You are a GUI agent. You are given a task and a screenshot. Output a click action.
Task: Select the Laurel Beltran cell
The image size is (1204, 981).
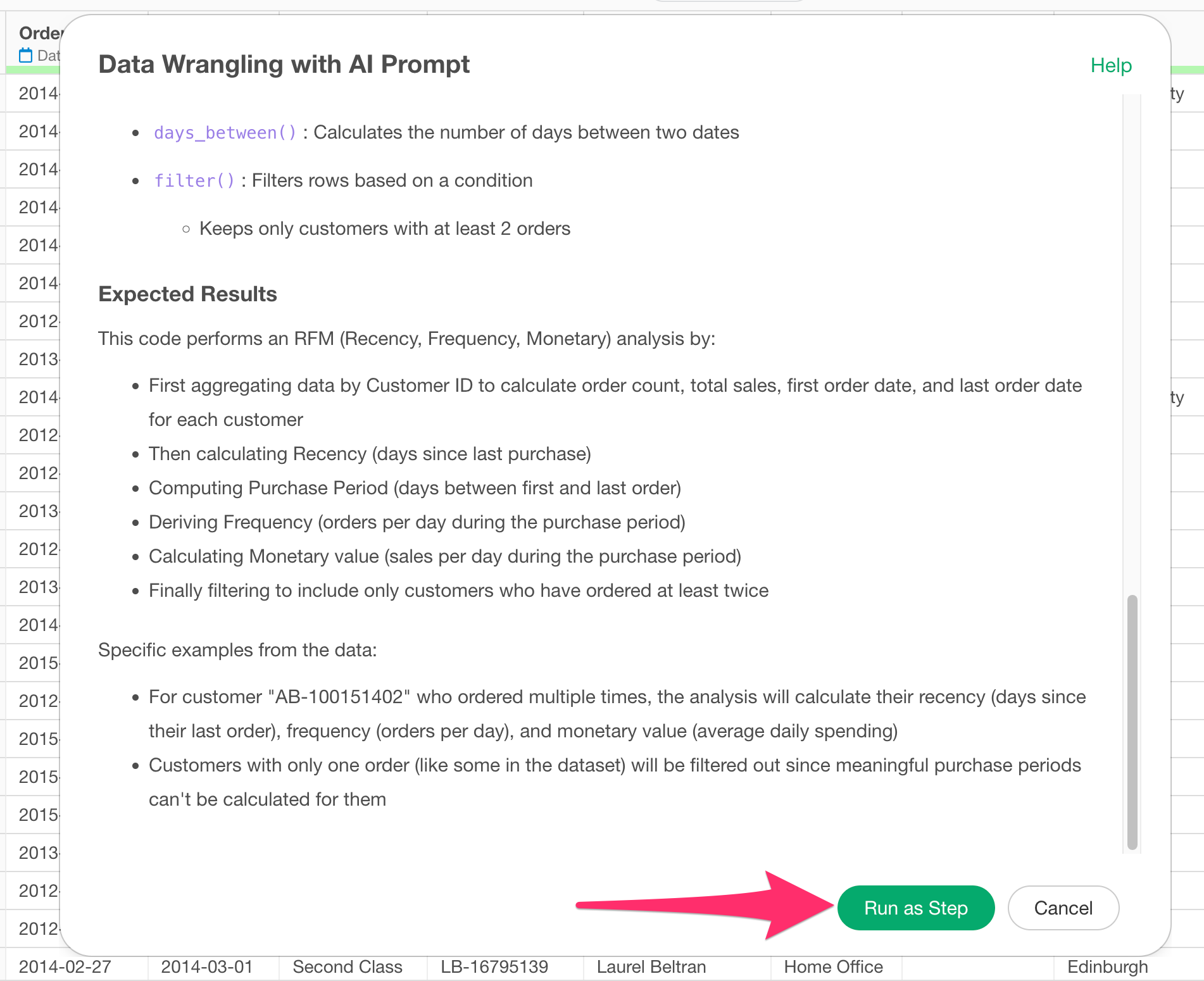pyautogui.click(x=651, y=967)
